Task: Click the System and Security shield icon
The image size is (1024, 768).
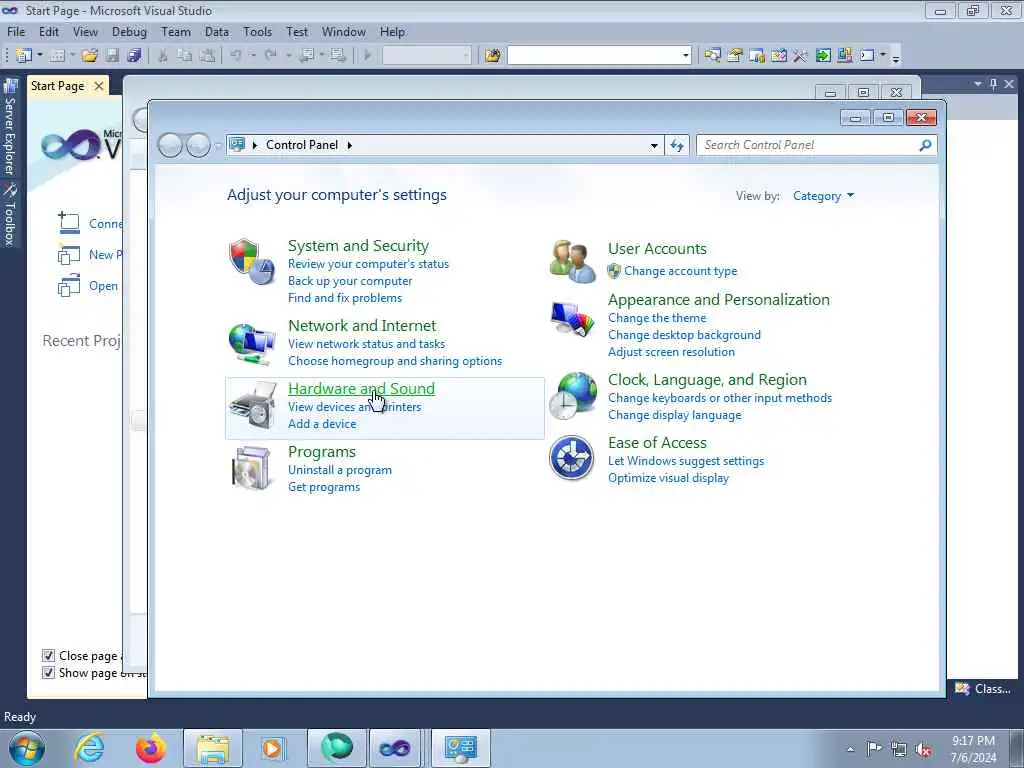Action: [x=252, y=261]
